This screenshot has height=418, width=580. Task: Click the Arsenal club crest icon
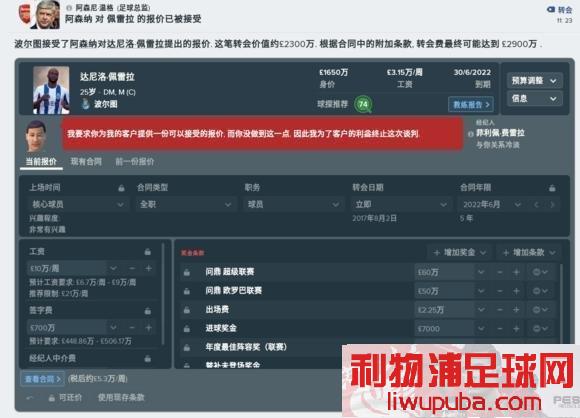(25, 14)
